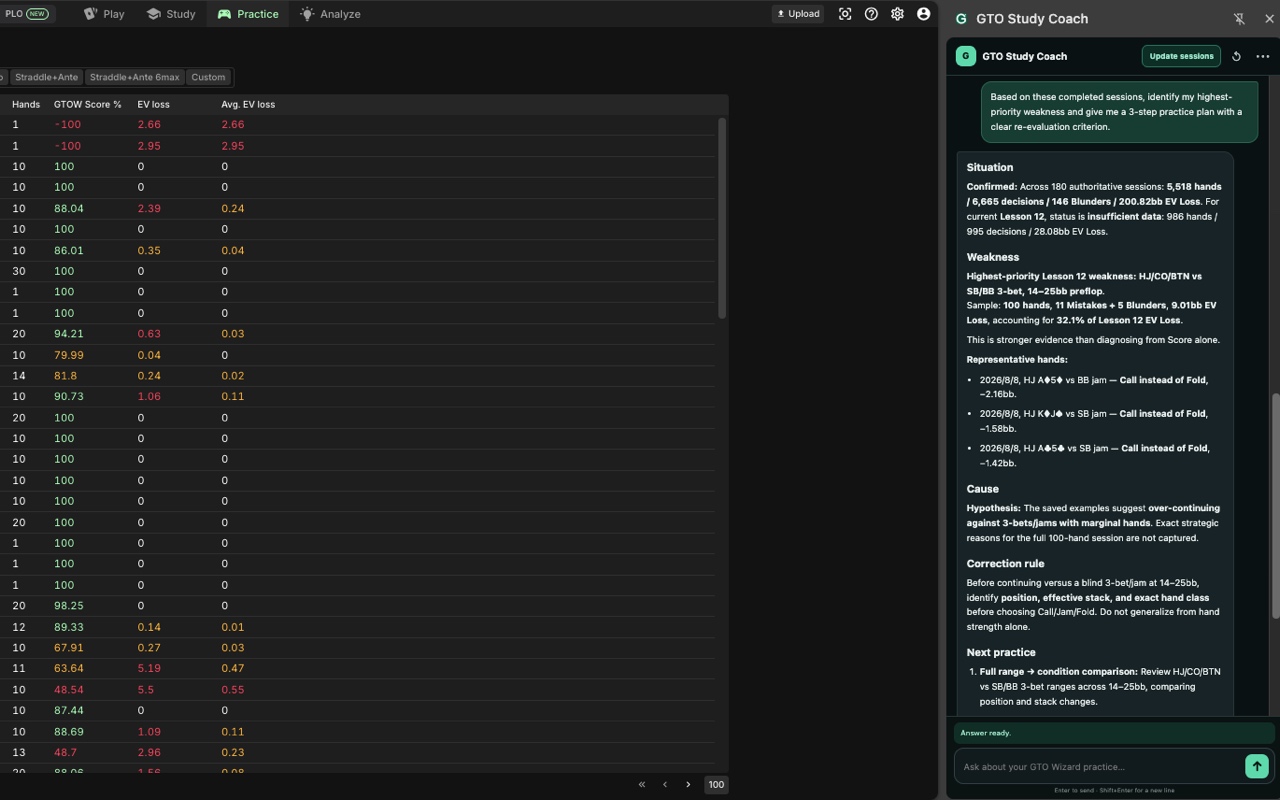
Task: Click the GTO Study Coach avatar icon
Action: coord(965,56)
